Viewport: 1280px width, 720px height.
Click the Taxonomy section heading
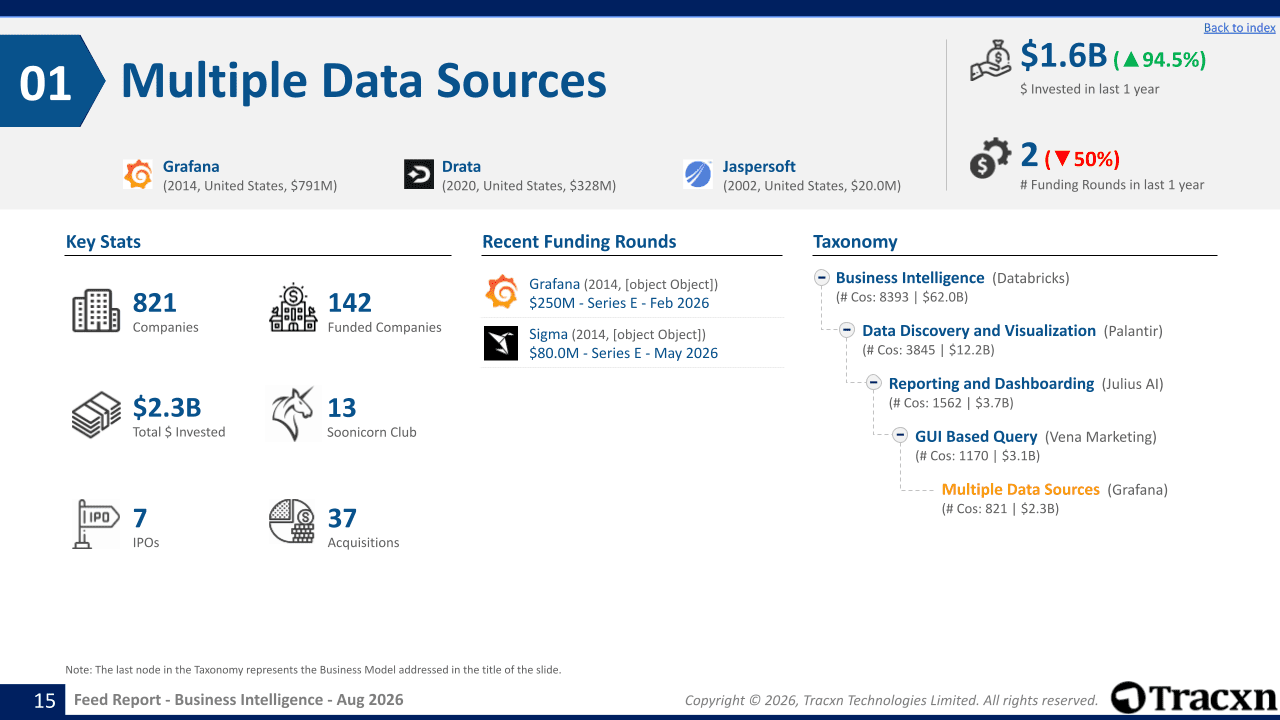tap(855, 242)
